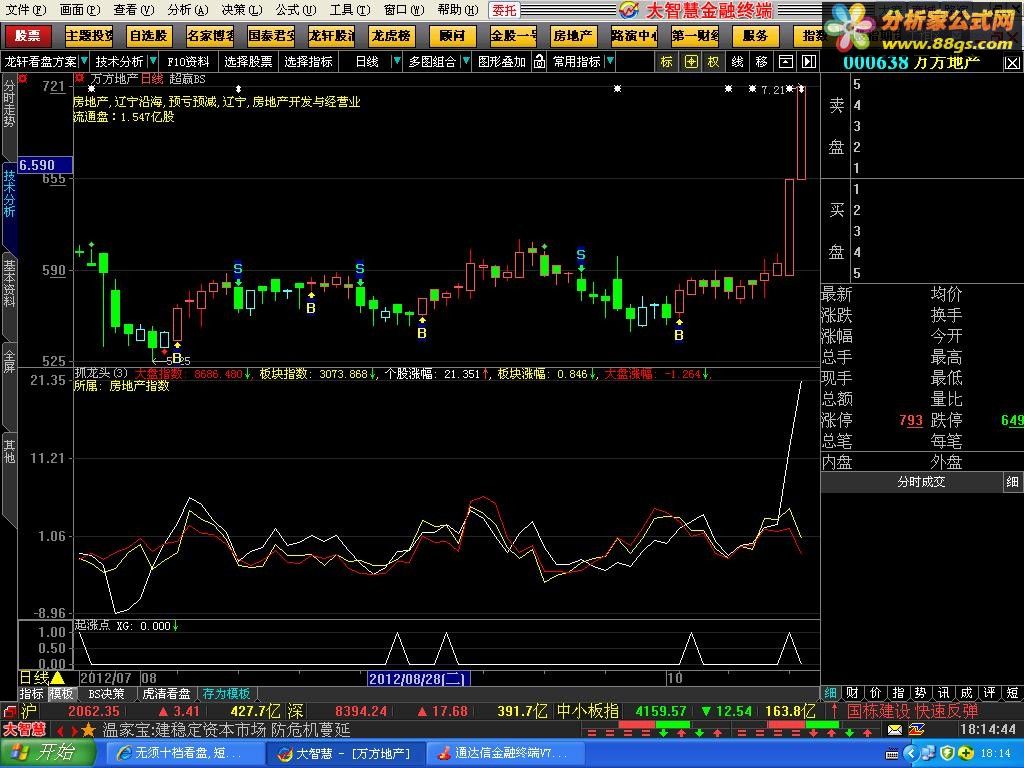Click the mail envelope status icon
Viewport: 1024px width, 768px height.
click(895, 729)
